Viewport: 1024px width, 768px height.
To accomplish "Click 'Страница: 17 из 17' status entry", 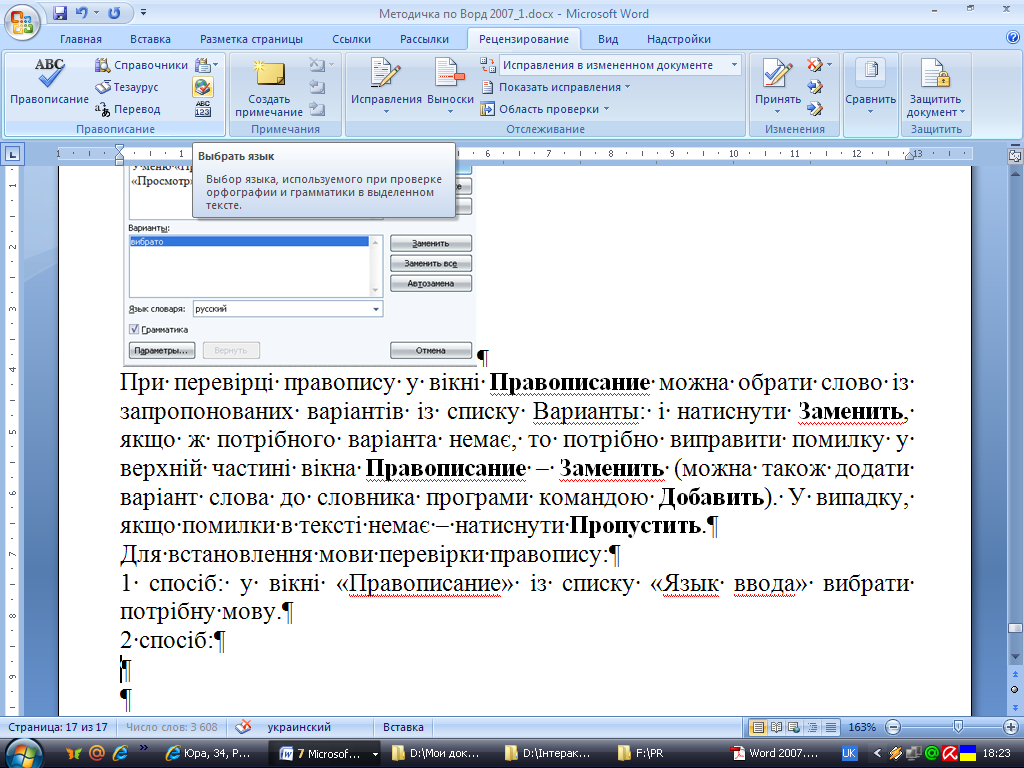I will pyautogui.click(x=57, y=727).
